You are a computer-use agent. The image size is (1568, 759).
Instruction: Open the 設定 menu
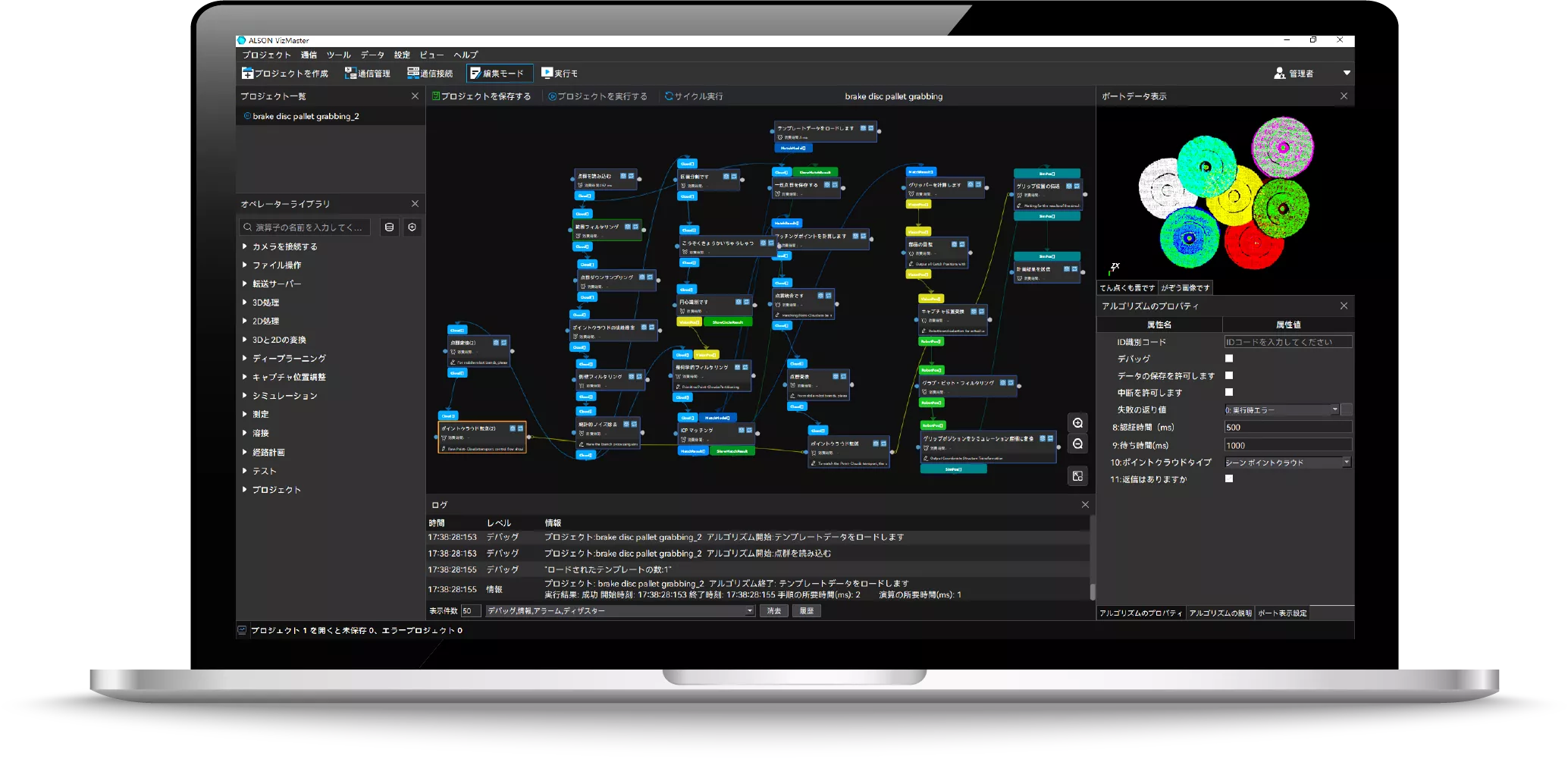pyautogui.click(x=402, y=55)
